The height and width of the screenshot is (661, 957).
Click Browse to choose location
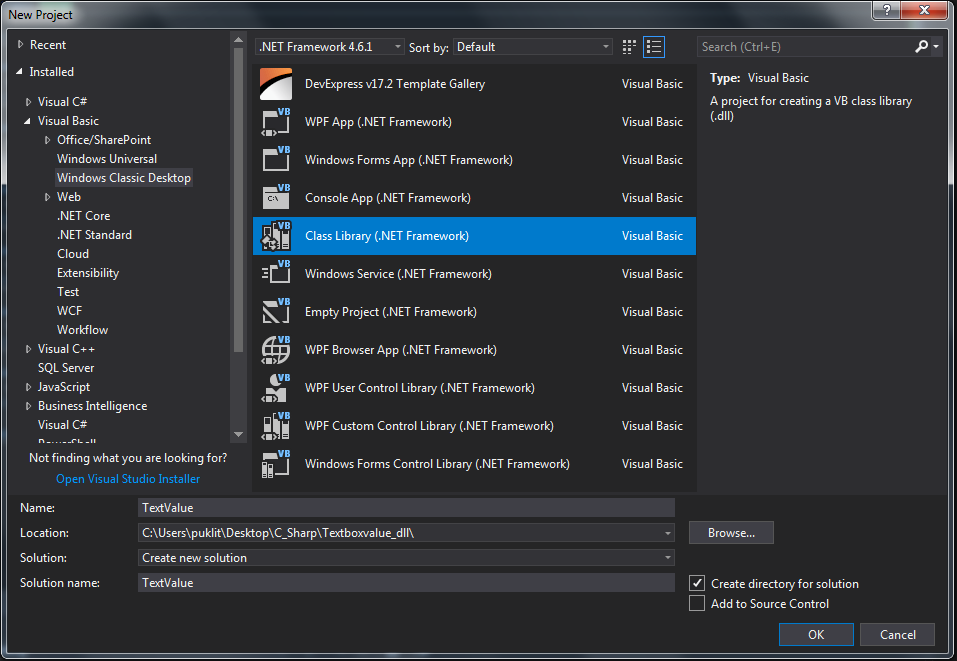(x=731, y=533)
